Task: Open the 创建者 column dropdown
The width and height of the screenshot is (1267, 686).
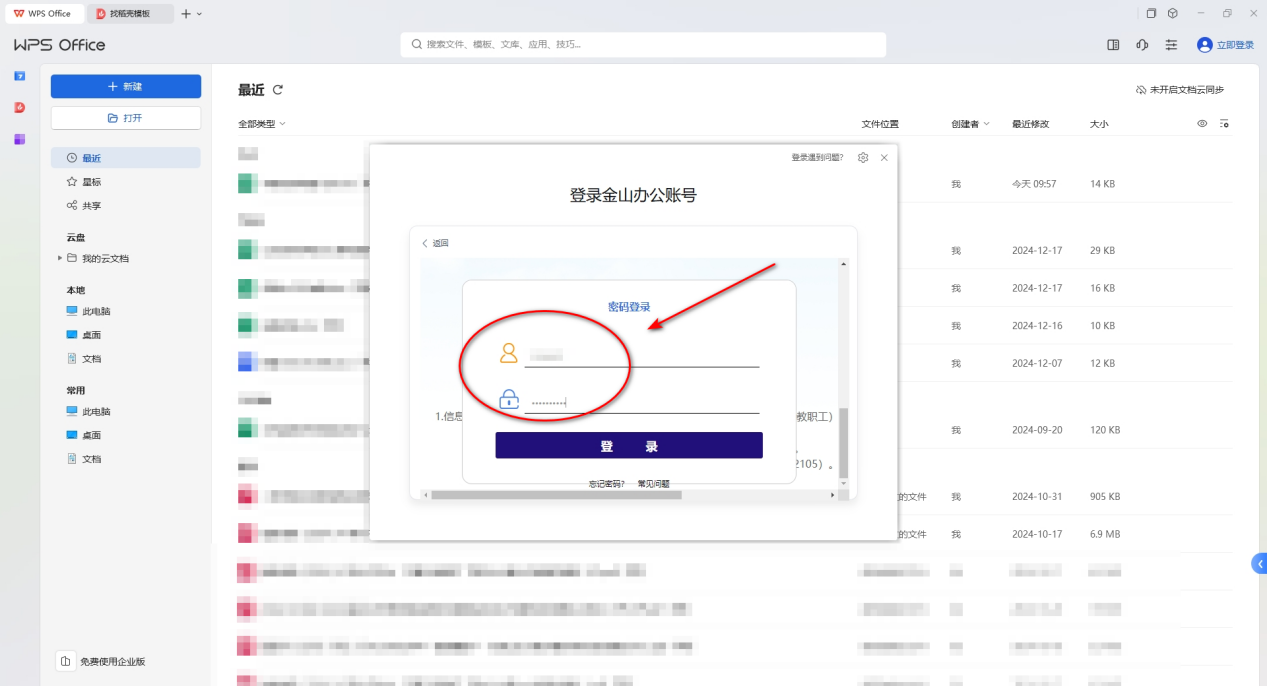Action: pos(971,124)
